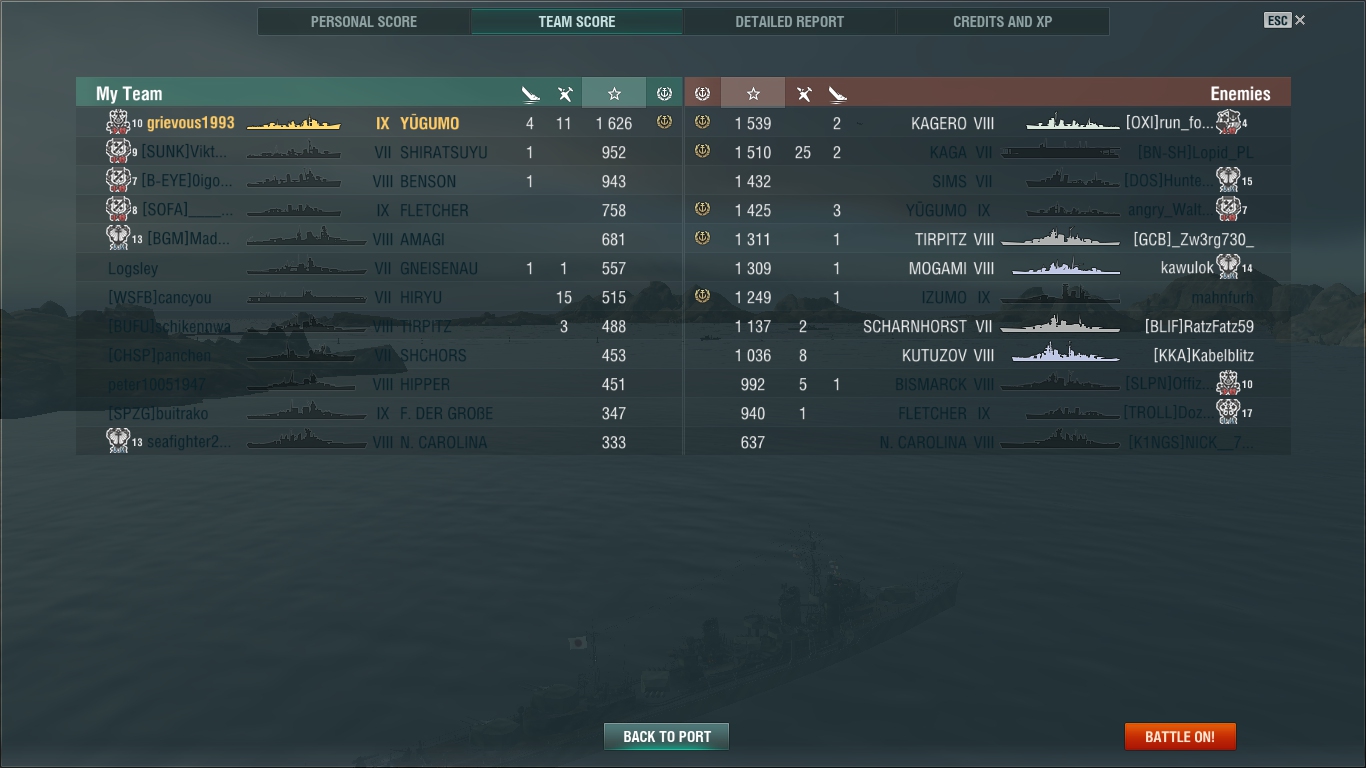Viewport: 1366px width, 768px height.
Task: Select player Logsley in Gneisenau row
Action: tap(133, 269)
